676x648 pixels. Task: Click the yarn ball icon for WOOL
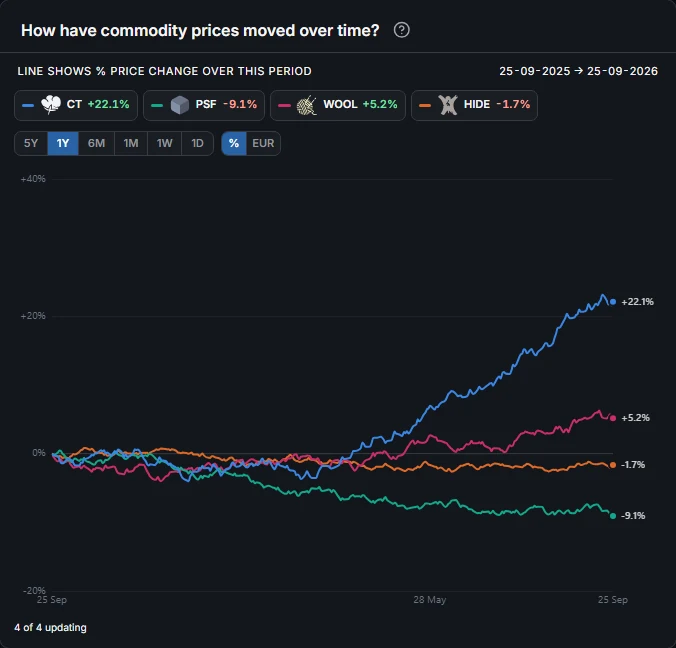(307, 105)
